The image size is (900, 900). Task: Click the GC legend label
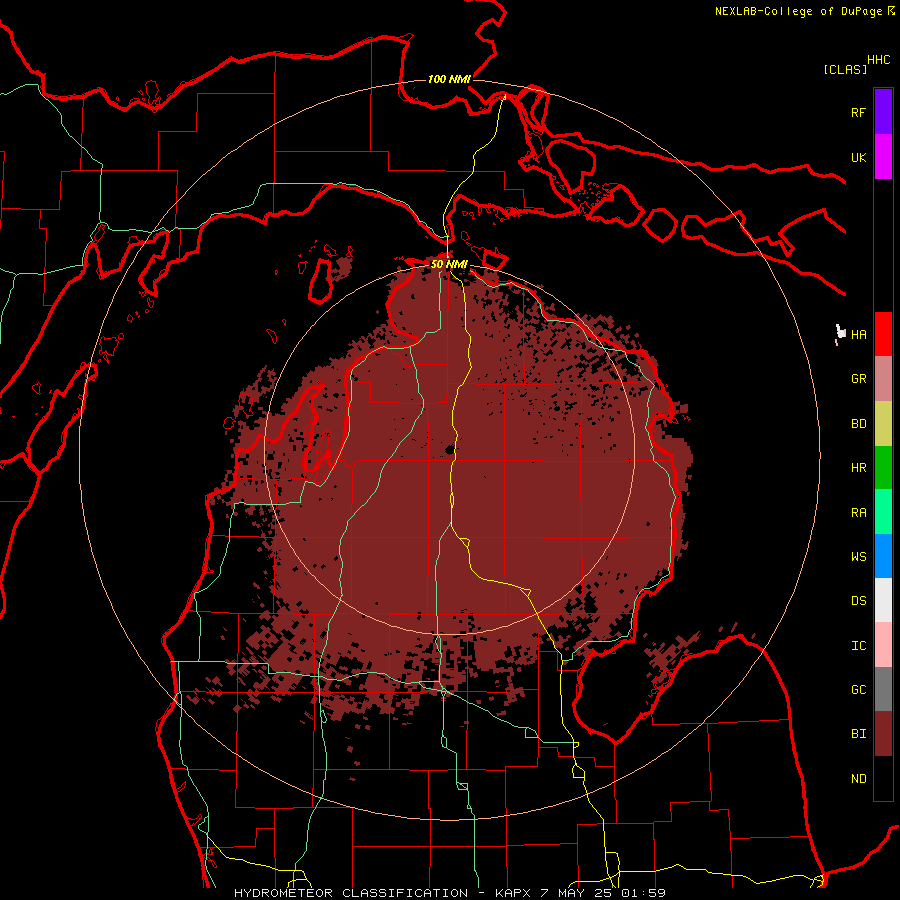coord(858,690)
